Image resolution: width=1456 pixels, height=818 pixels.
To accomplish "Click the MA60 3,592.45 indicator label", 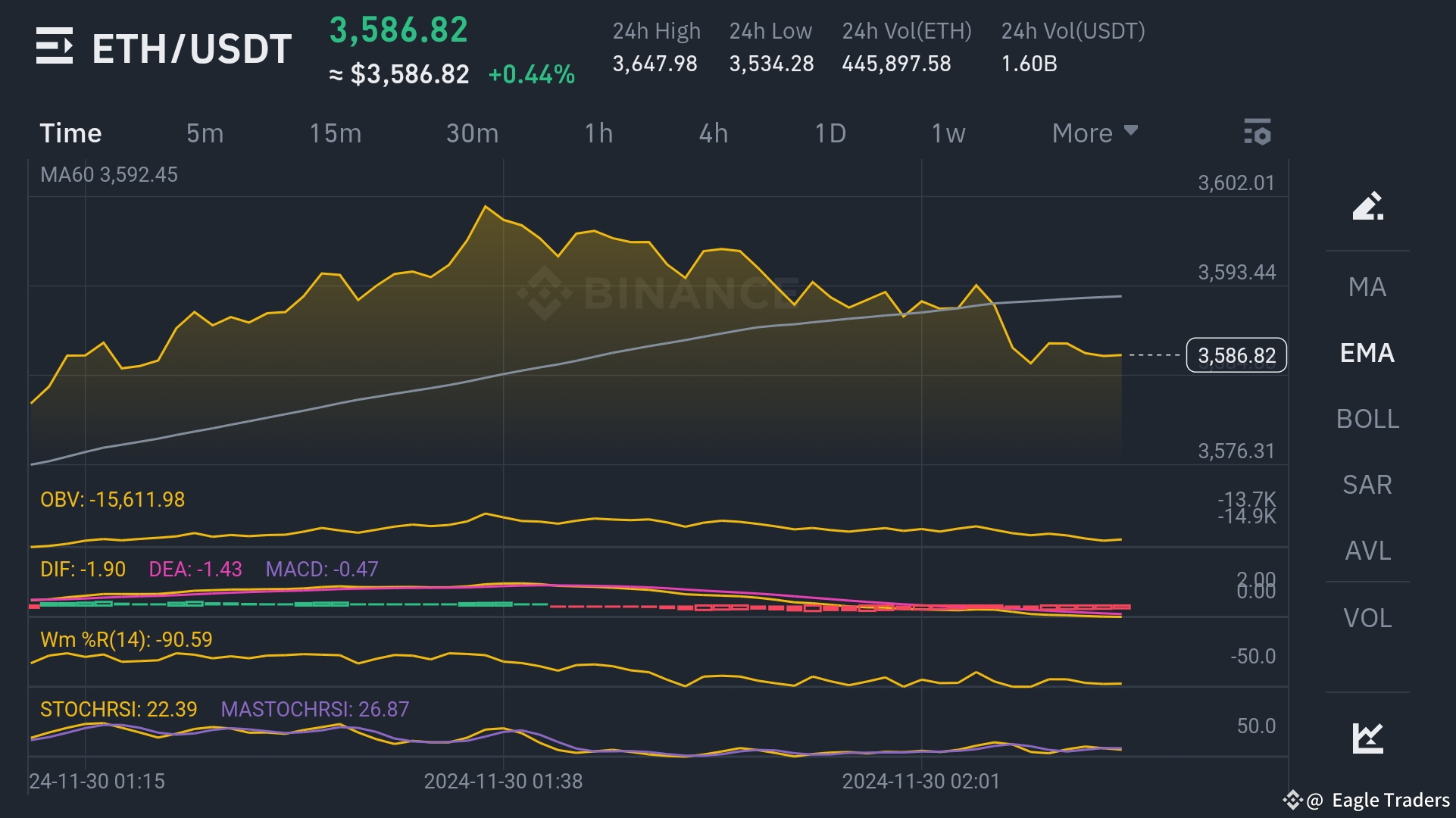I will (x=109, y=175).
